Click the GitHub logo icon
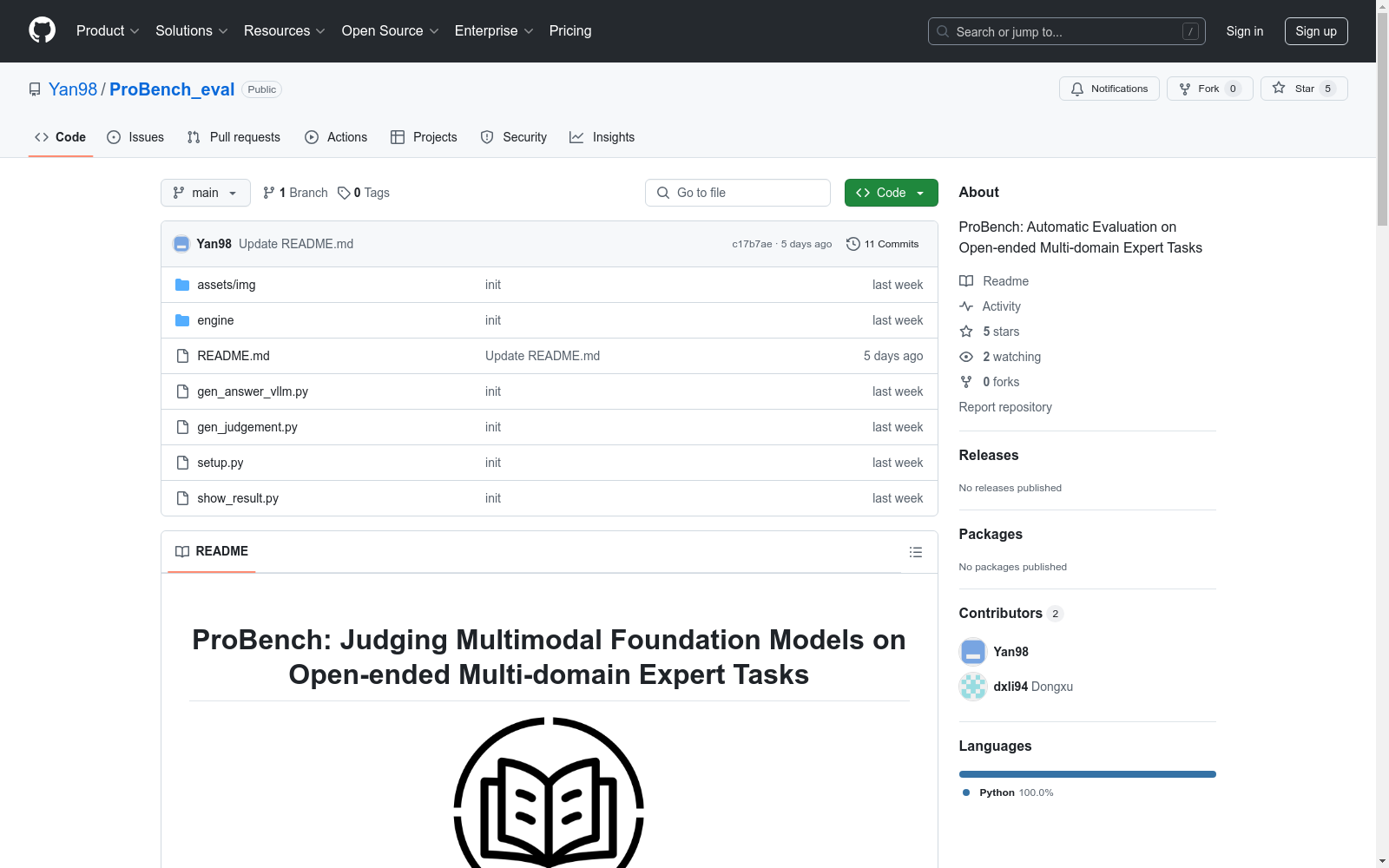The image size is (1389, 868). [42, 30]
